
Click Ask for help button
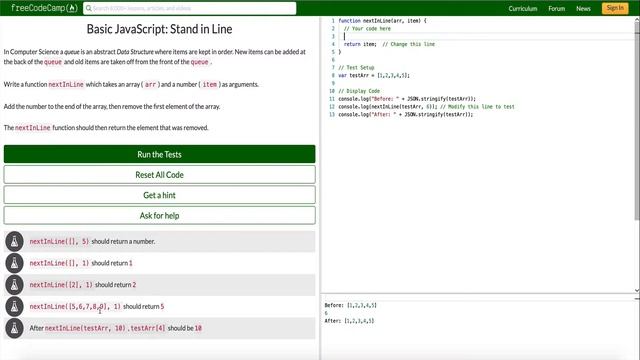click(160, 216)
